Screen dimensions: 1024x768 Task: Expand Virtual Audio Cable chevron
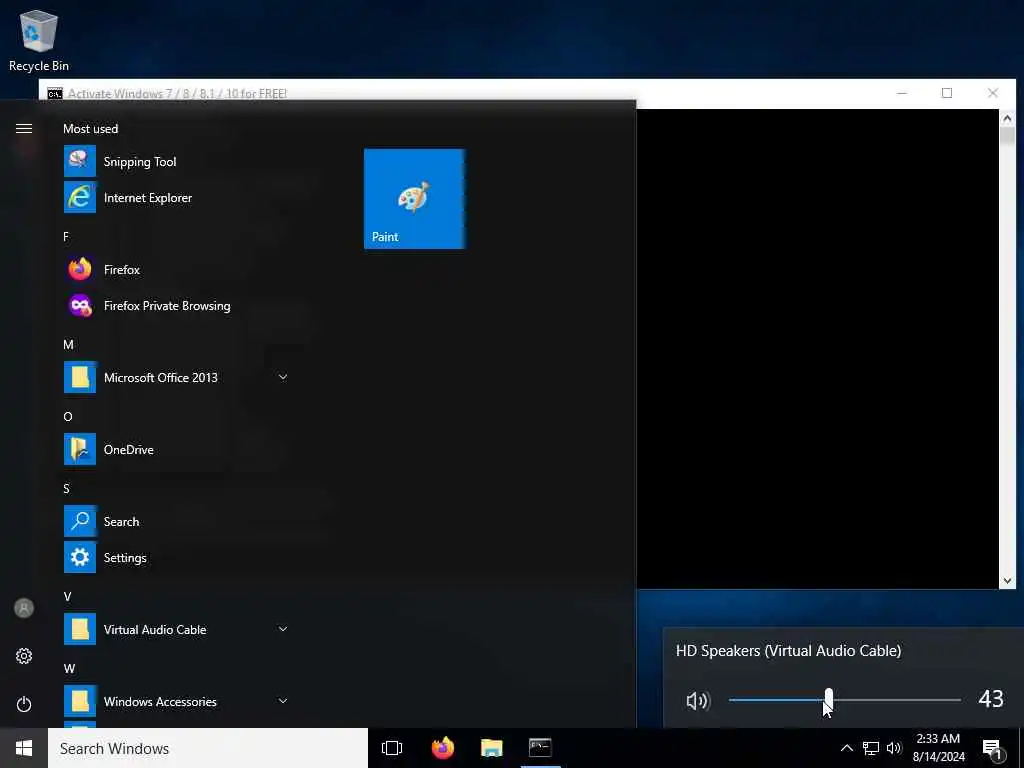tap(283, 629)
